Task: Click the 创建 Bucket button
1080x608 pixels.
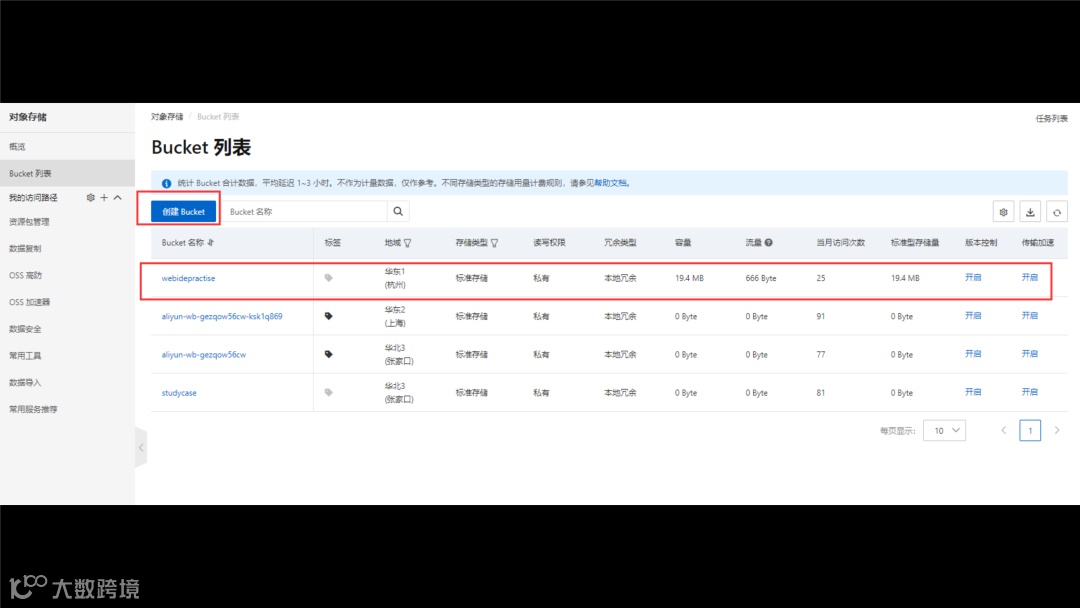Action: [x=183, y=211]
